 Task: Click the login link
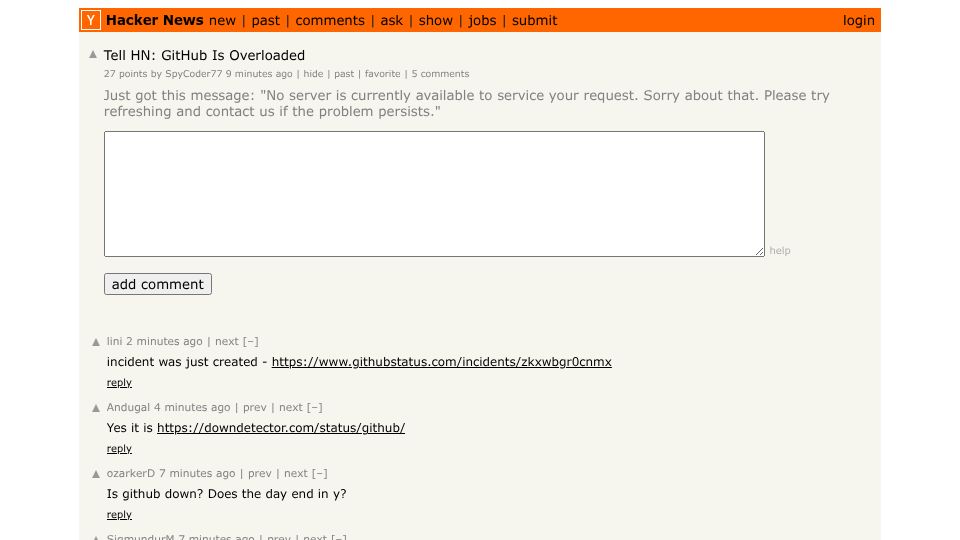[858, 21]
